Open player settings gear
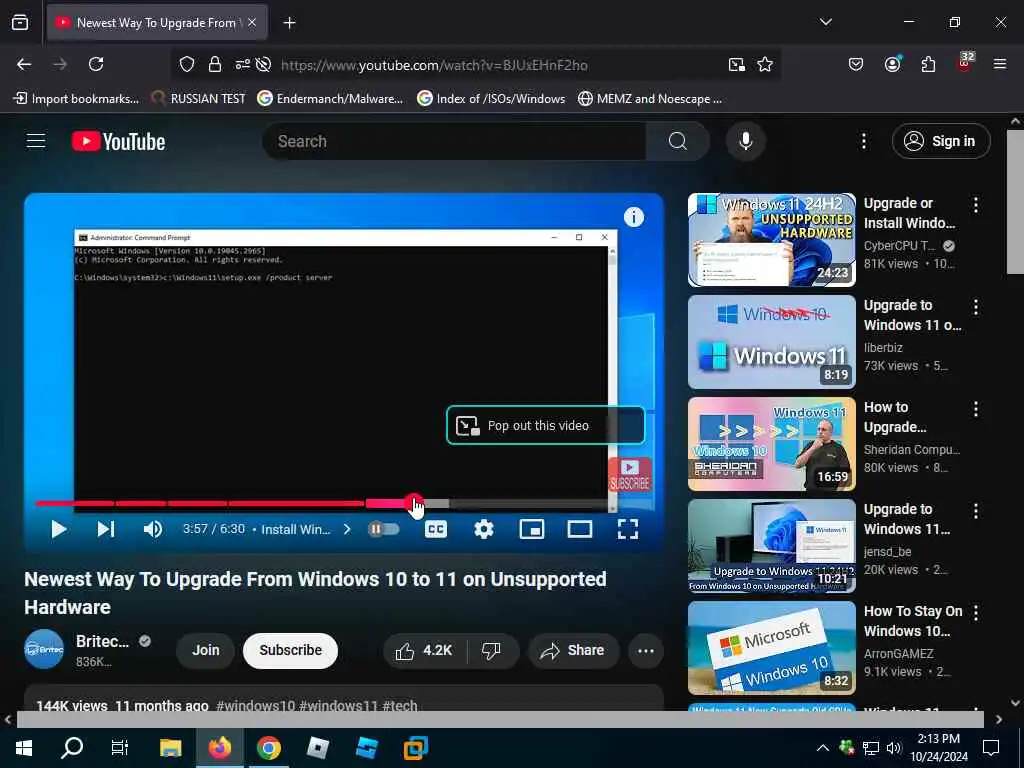The image size is (1024, 768). [483, 529]
